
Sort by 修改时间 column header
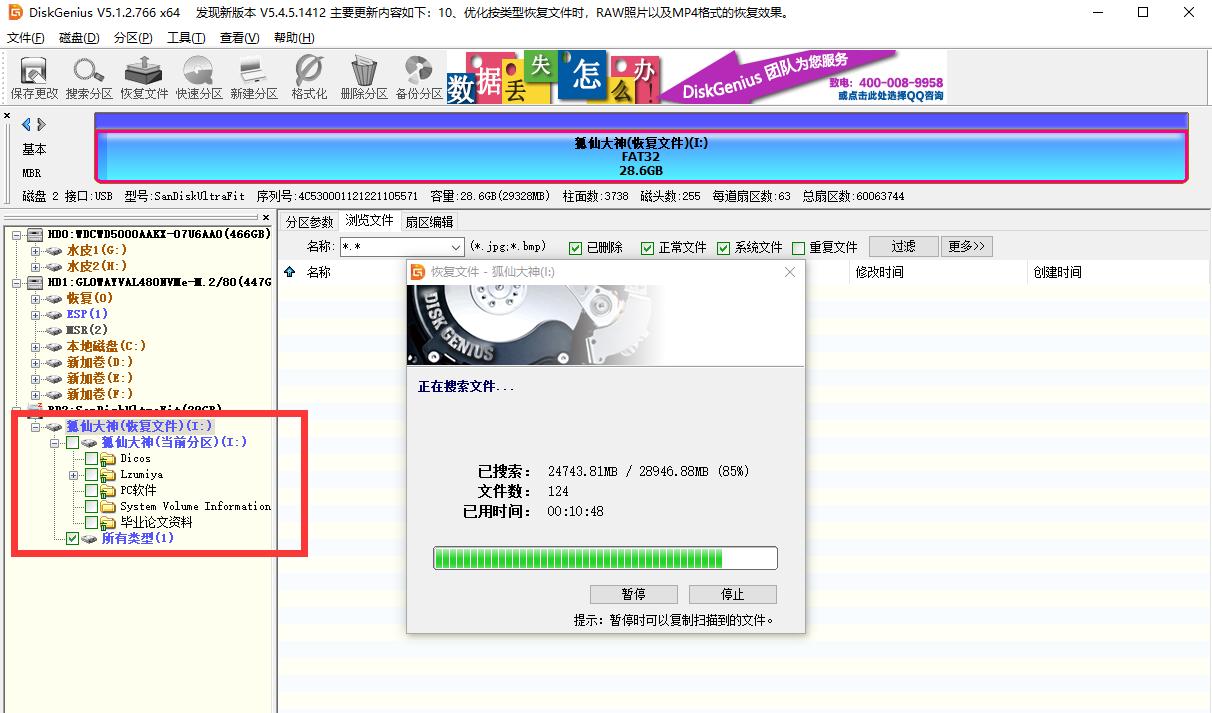pos(879,272)
